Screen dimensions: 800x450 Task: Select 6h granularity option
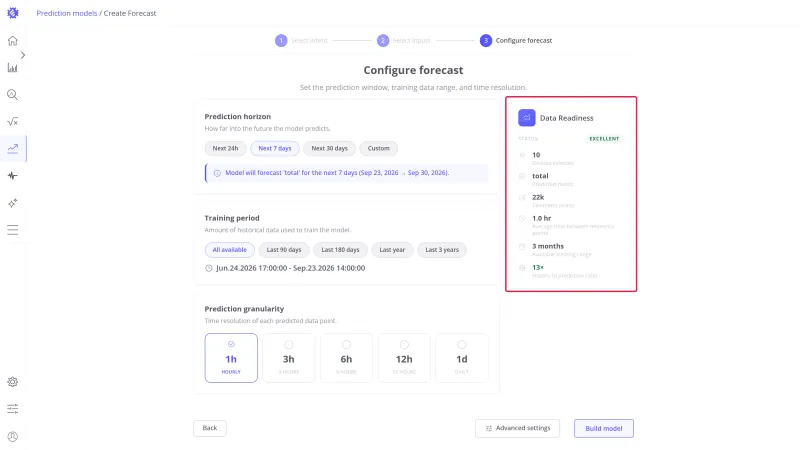click(x=346, y=358)
